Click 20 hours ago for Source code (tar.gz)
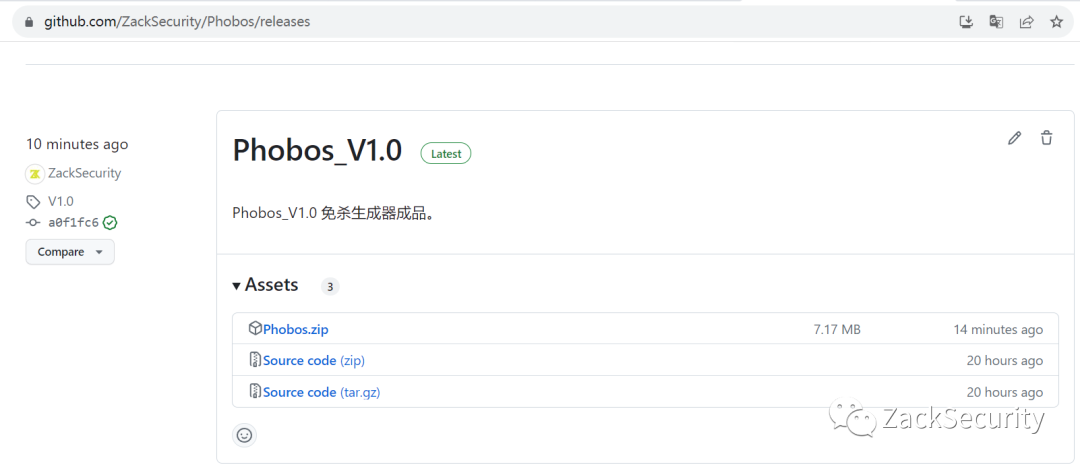 tap(1005, 393)
